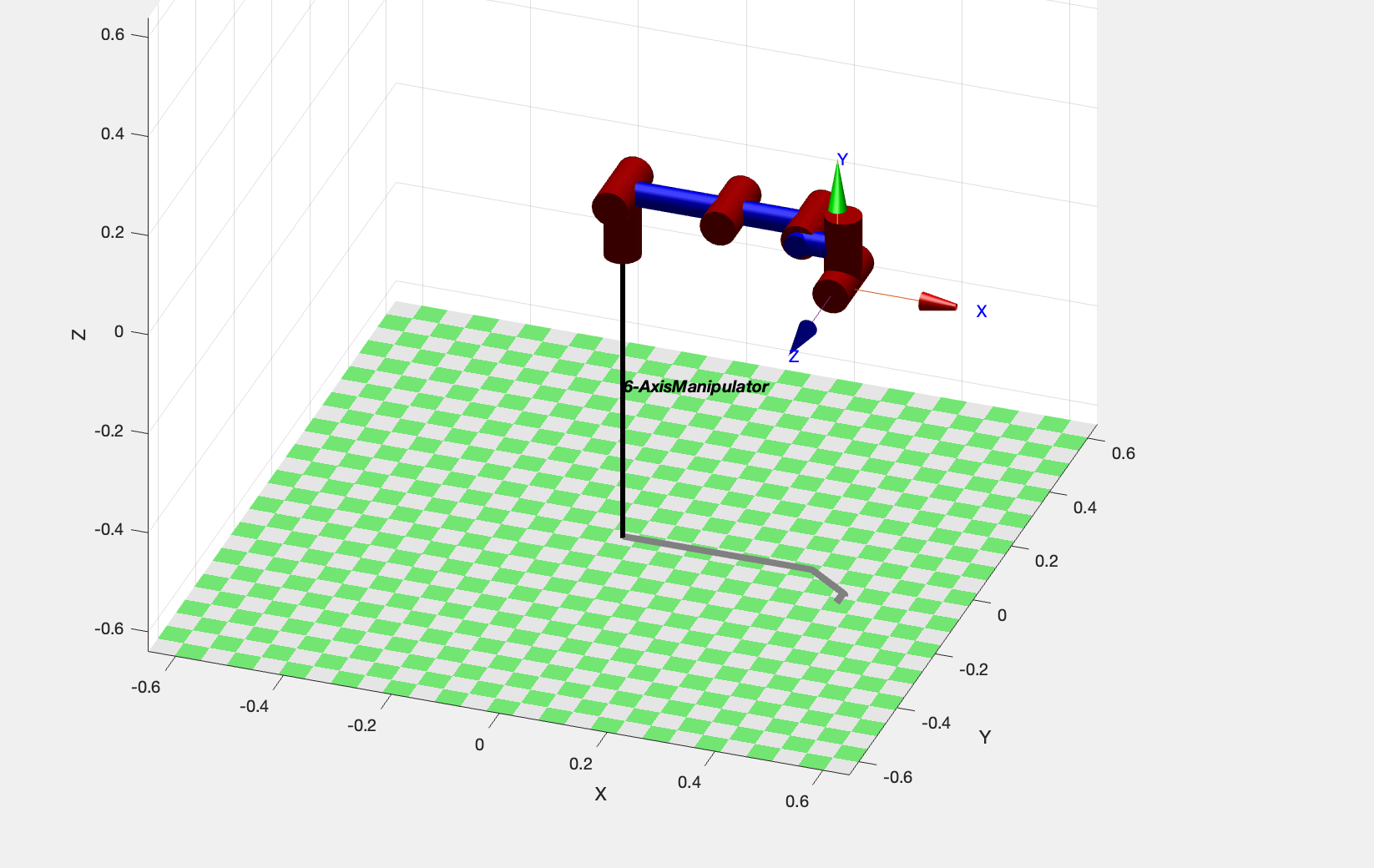Click the X-axis tick label -0.2
Image resolution: width=1374 pixels, height=868 pixels.
click(x=362, y=726)
